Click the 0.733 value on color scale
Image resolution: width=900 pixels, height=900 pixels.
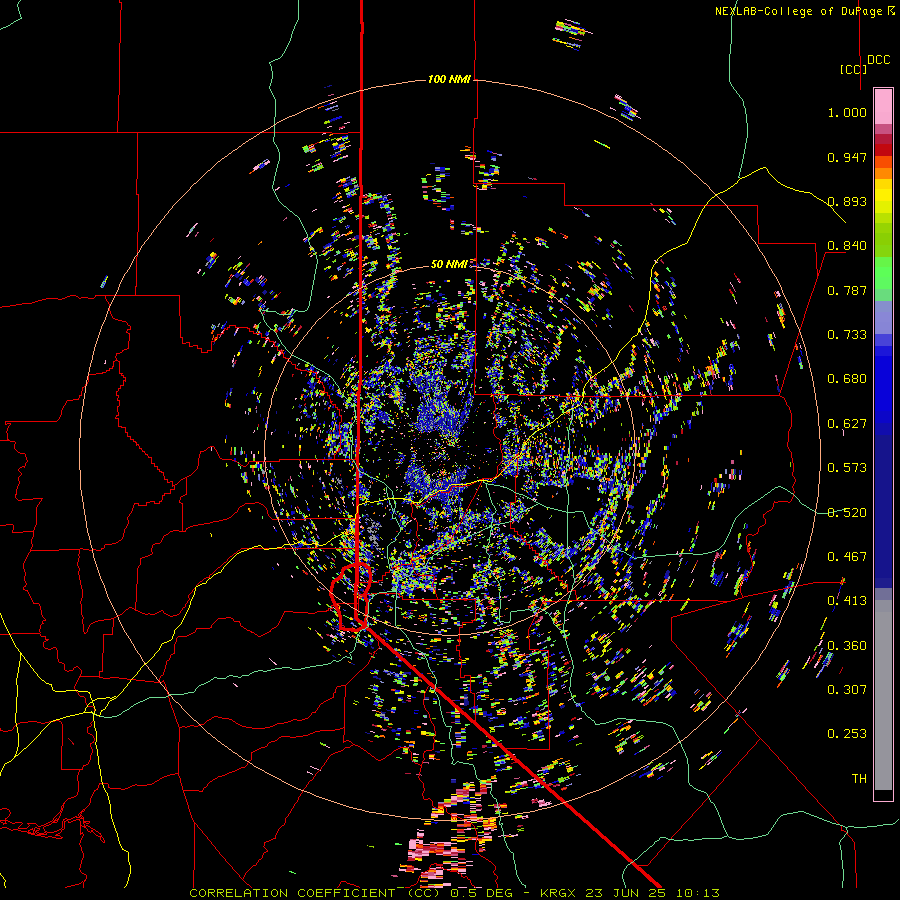[847, 335]
